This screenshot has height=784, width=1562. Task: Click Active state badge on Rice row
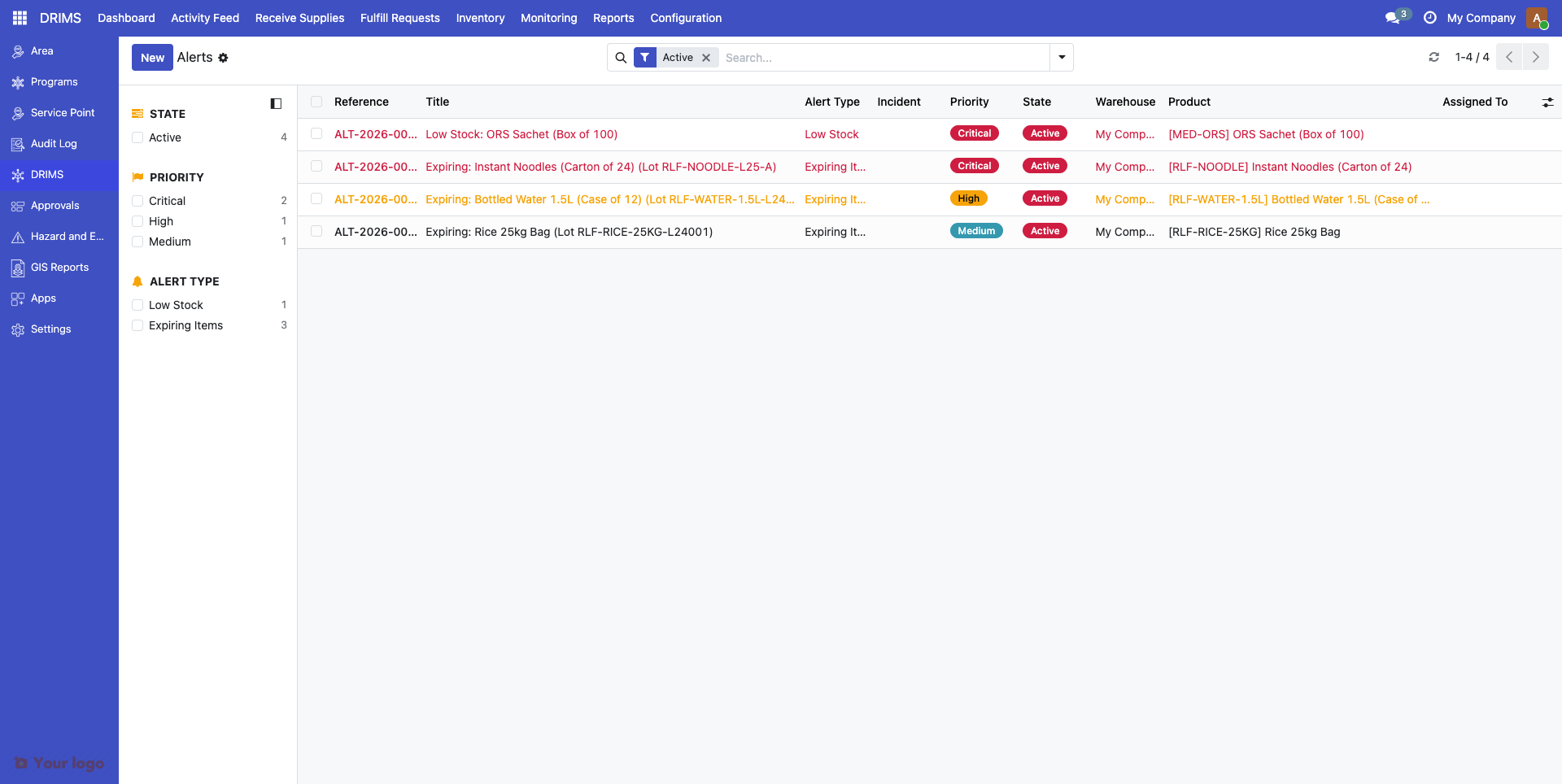(1045, 231)
